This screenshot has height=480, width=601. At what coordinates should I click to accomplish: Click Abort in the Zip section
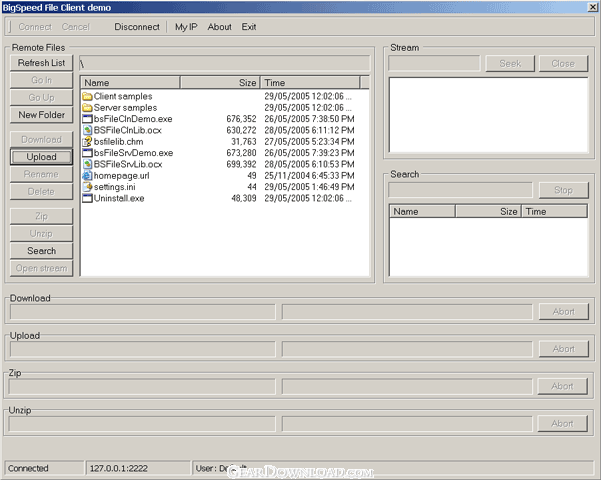point(562,386)
